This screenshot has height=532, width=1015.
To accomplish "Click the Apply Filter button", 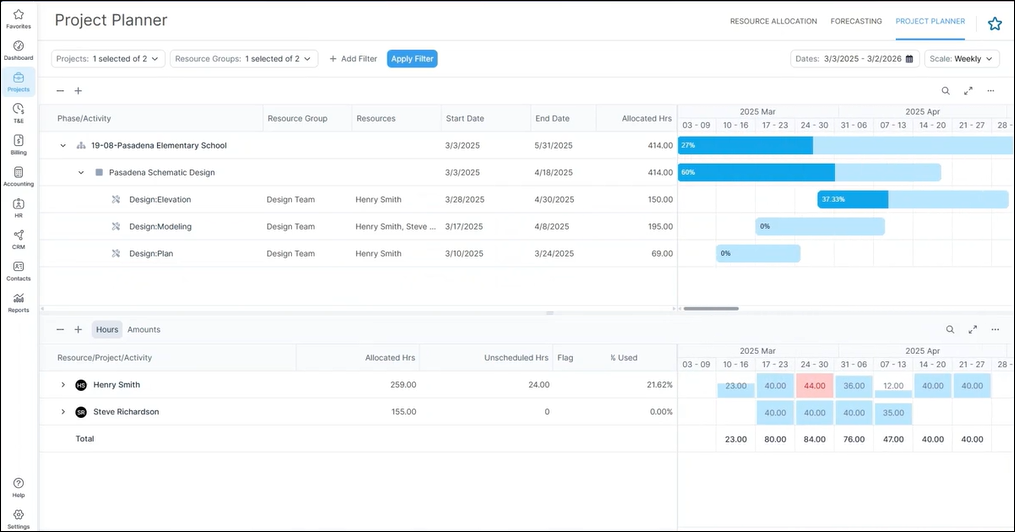I will click(x=412, y=59).
